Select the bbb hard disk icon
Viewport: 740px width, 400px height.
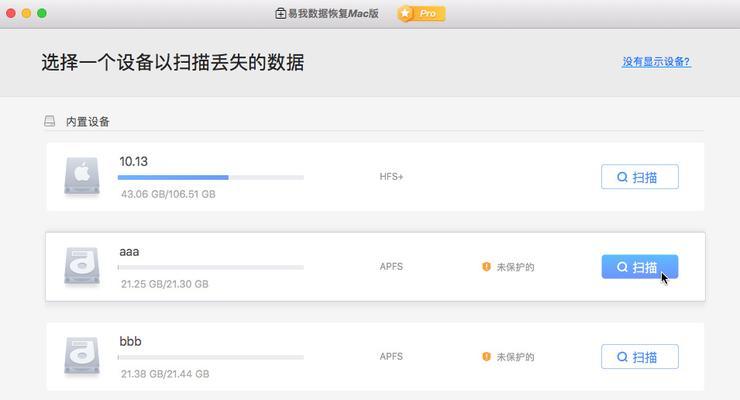tap(82, 356)
